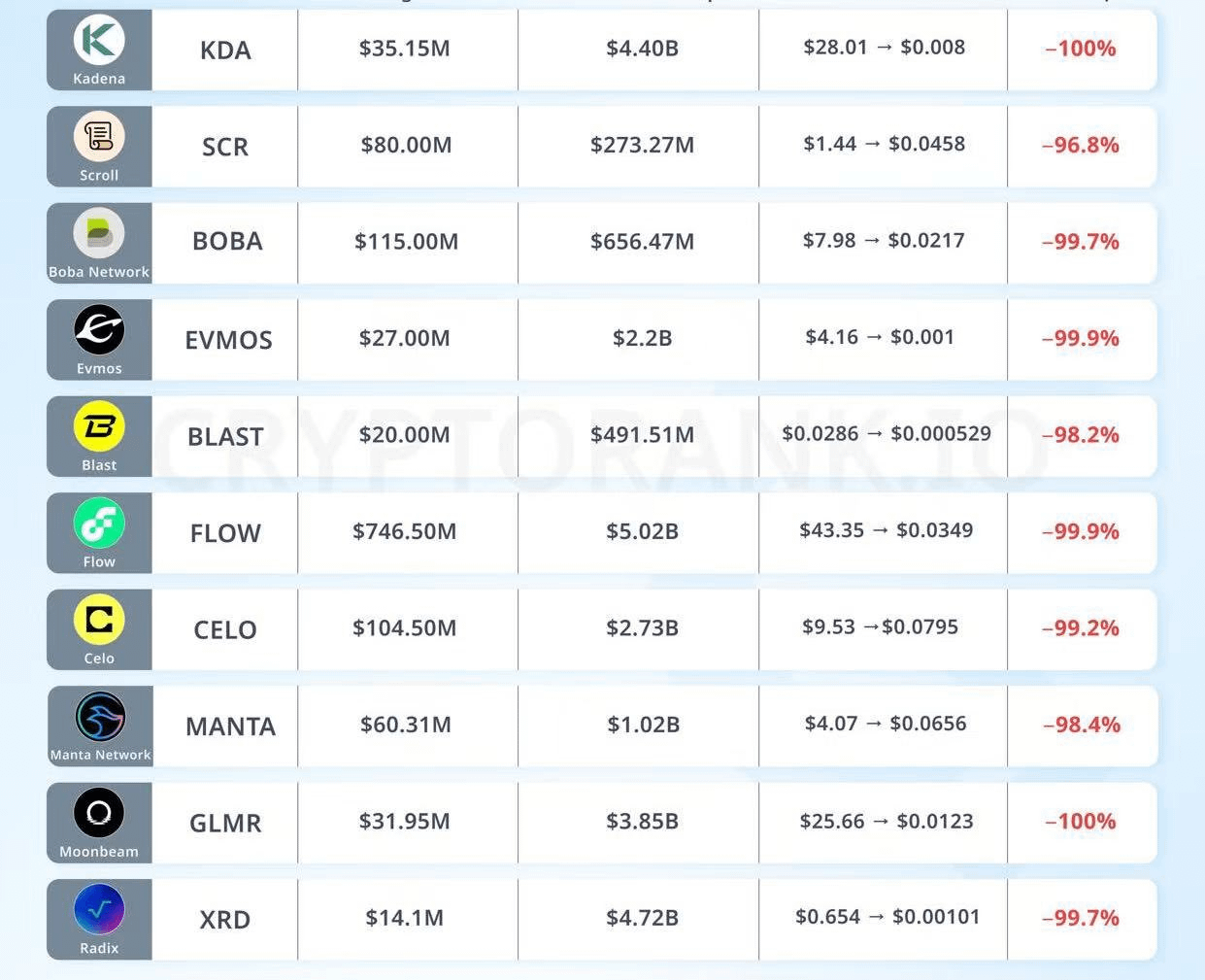Click the Moonbeam logo icon
This screenshot has height=980, width=1205.
[x=99, y=812]
